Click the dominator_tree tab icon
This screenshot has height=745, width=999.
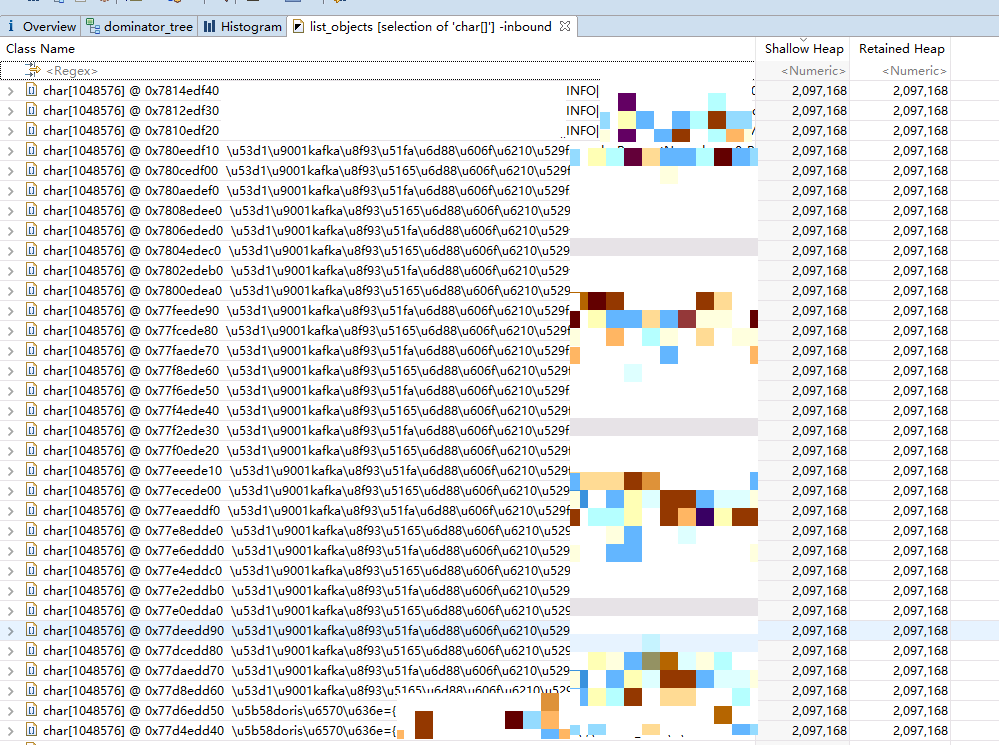click(93, 27)
